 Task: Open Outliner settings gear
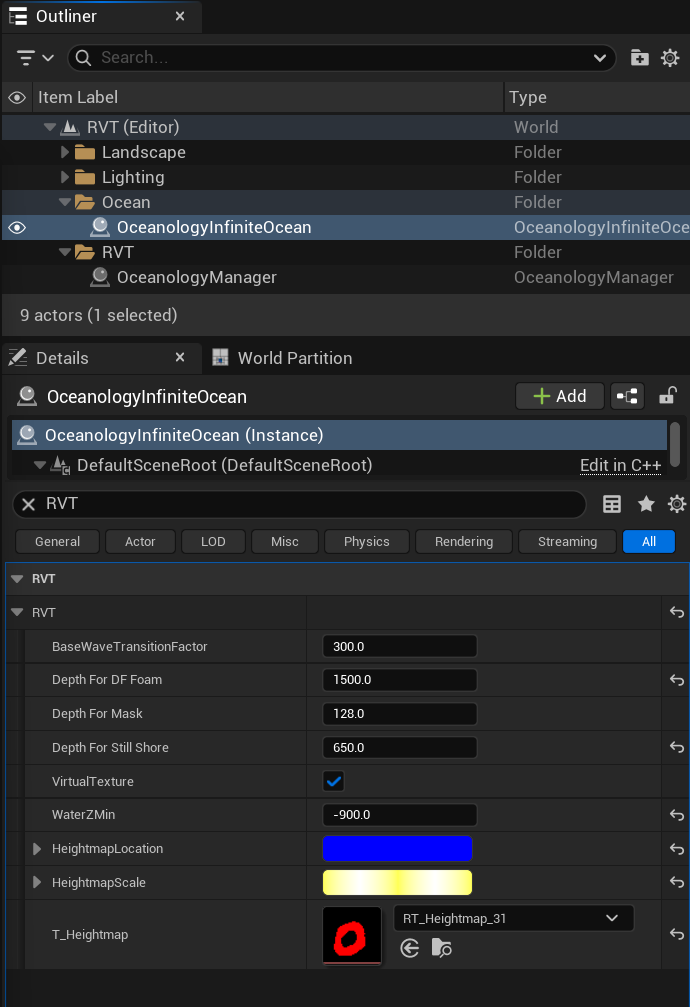click(670, 58)
